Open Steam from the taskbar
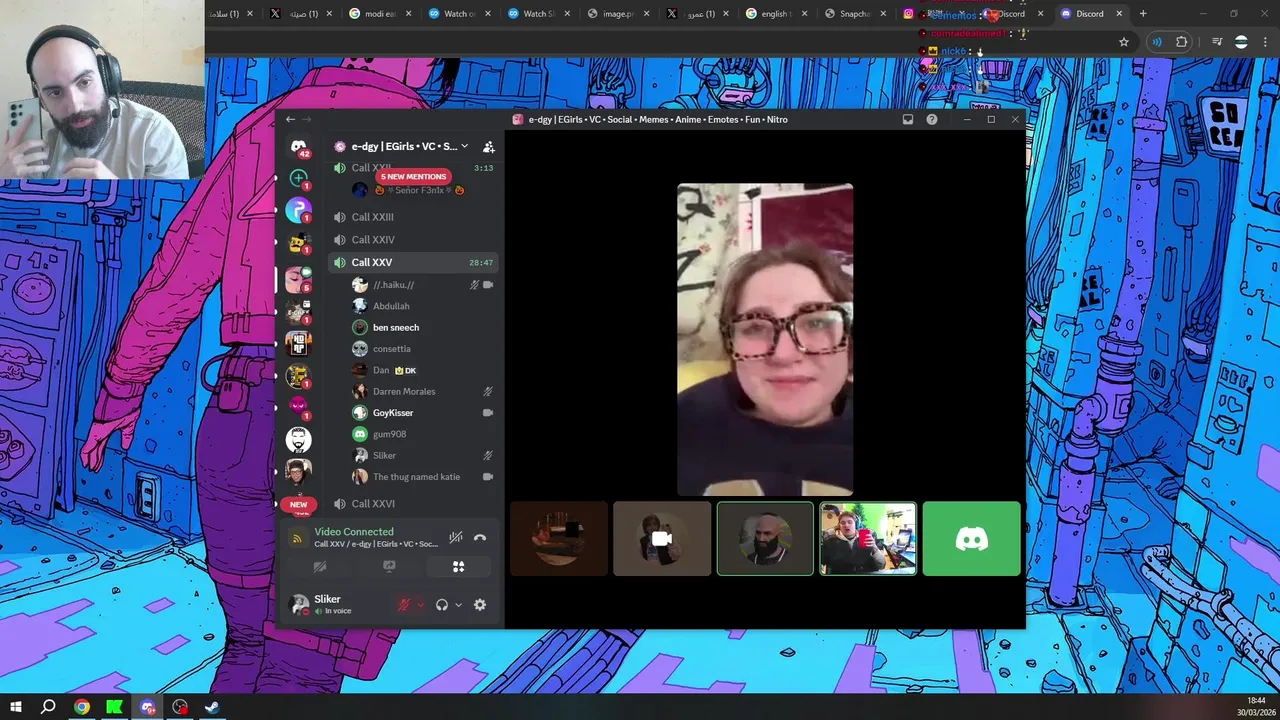Viewport: 1280px width, 720px height. [212, 707]
